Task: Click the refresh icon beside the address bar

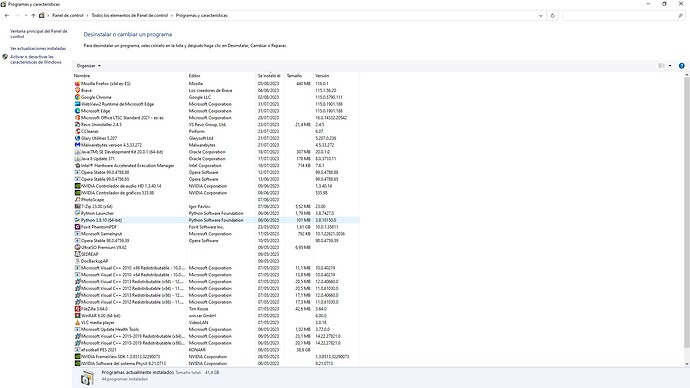Action: point(553,15)
